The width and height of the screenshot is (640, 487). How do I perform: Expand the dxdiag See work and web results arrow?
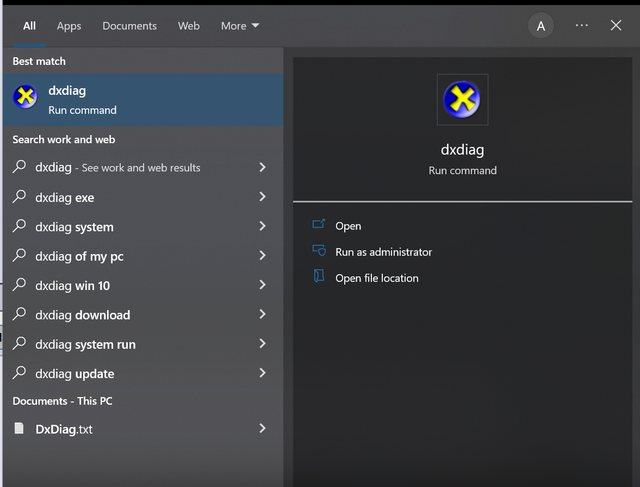(x=262, y=167)
